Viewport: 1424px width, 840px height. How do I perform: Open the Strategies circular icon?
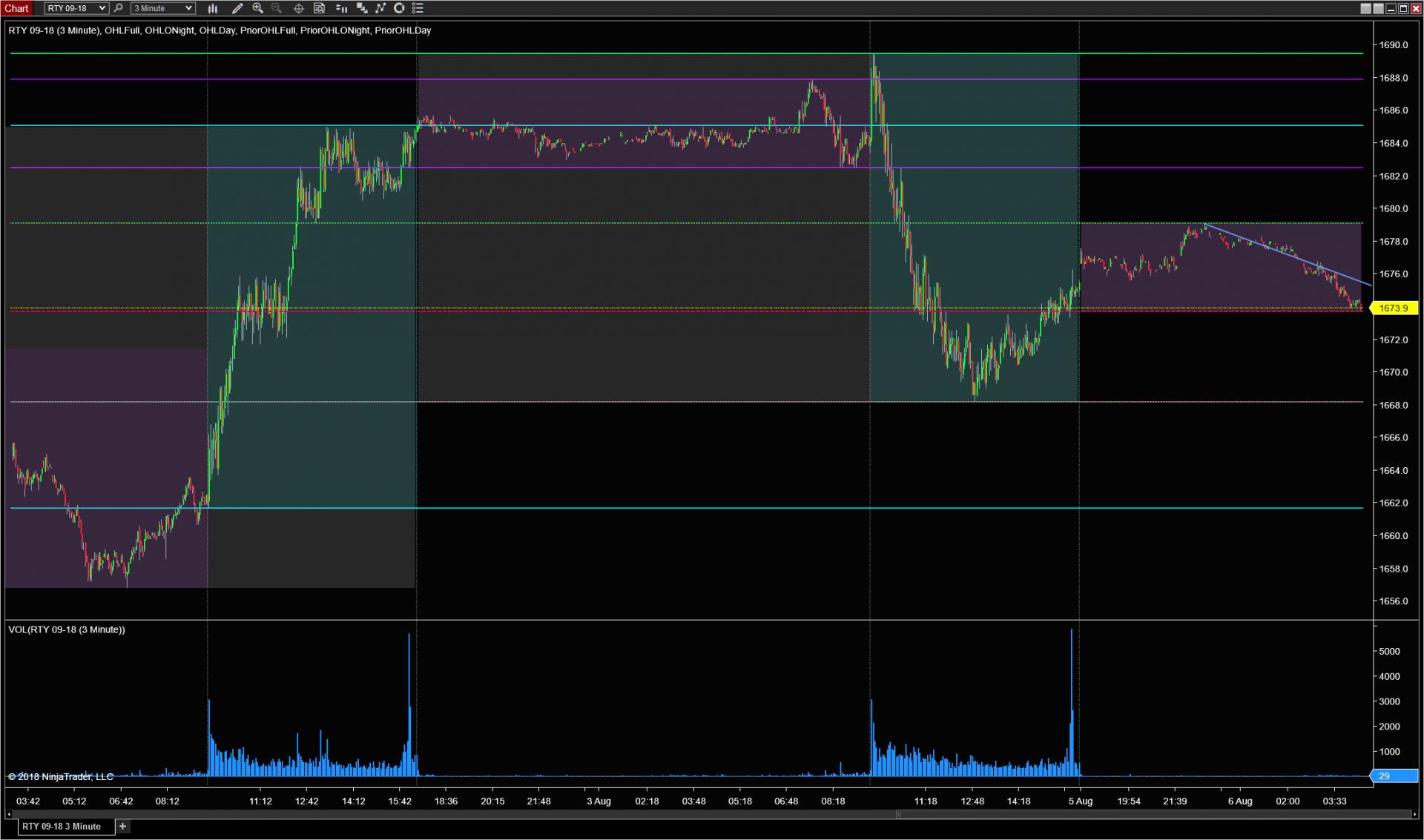(399, 8)
